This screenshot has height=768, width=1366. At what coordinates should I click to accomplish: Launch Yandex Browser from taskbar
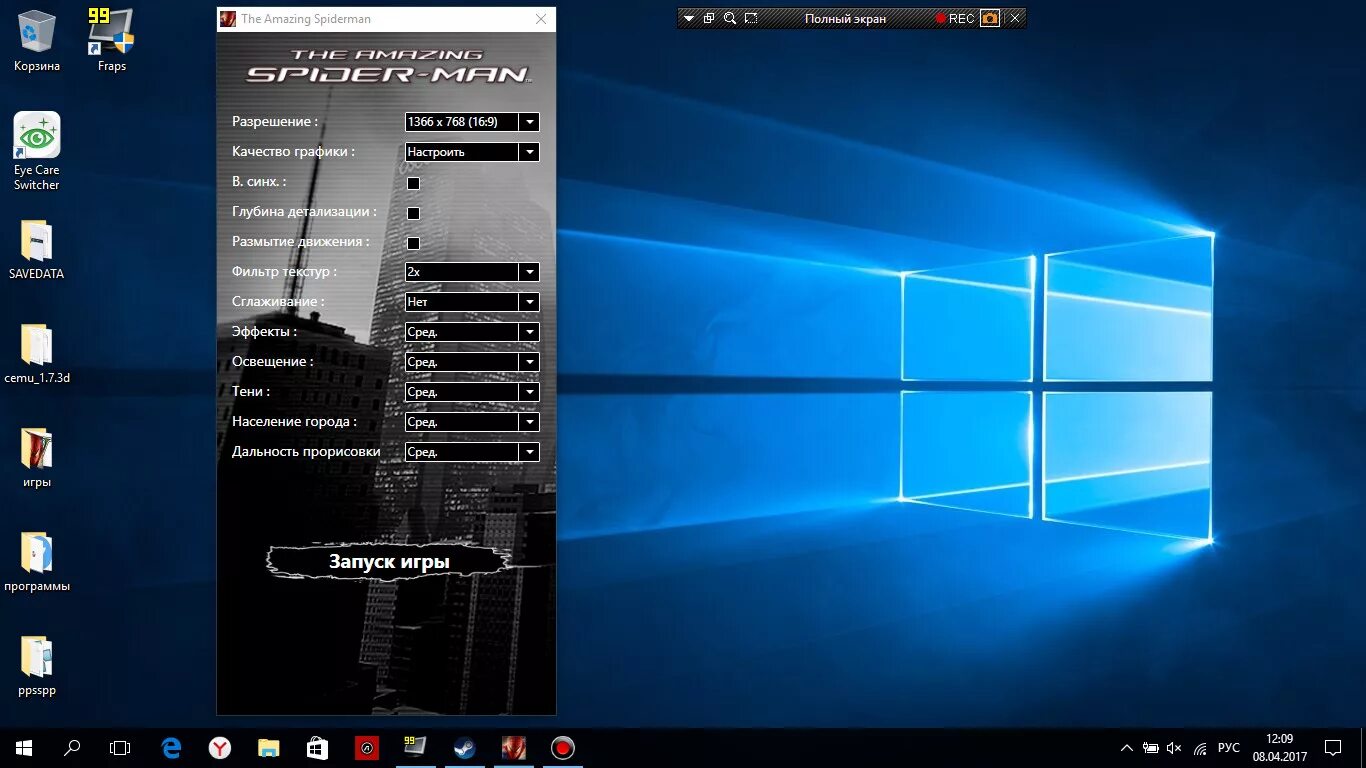click(x=220, y=748)
